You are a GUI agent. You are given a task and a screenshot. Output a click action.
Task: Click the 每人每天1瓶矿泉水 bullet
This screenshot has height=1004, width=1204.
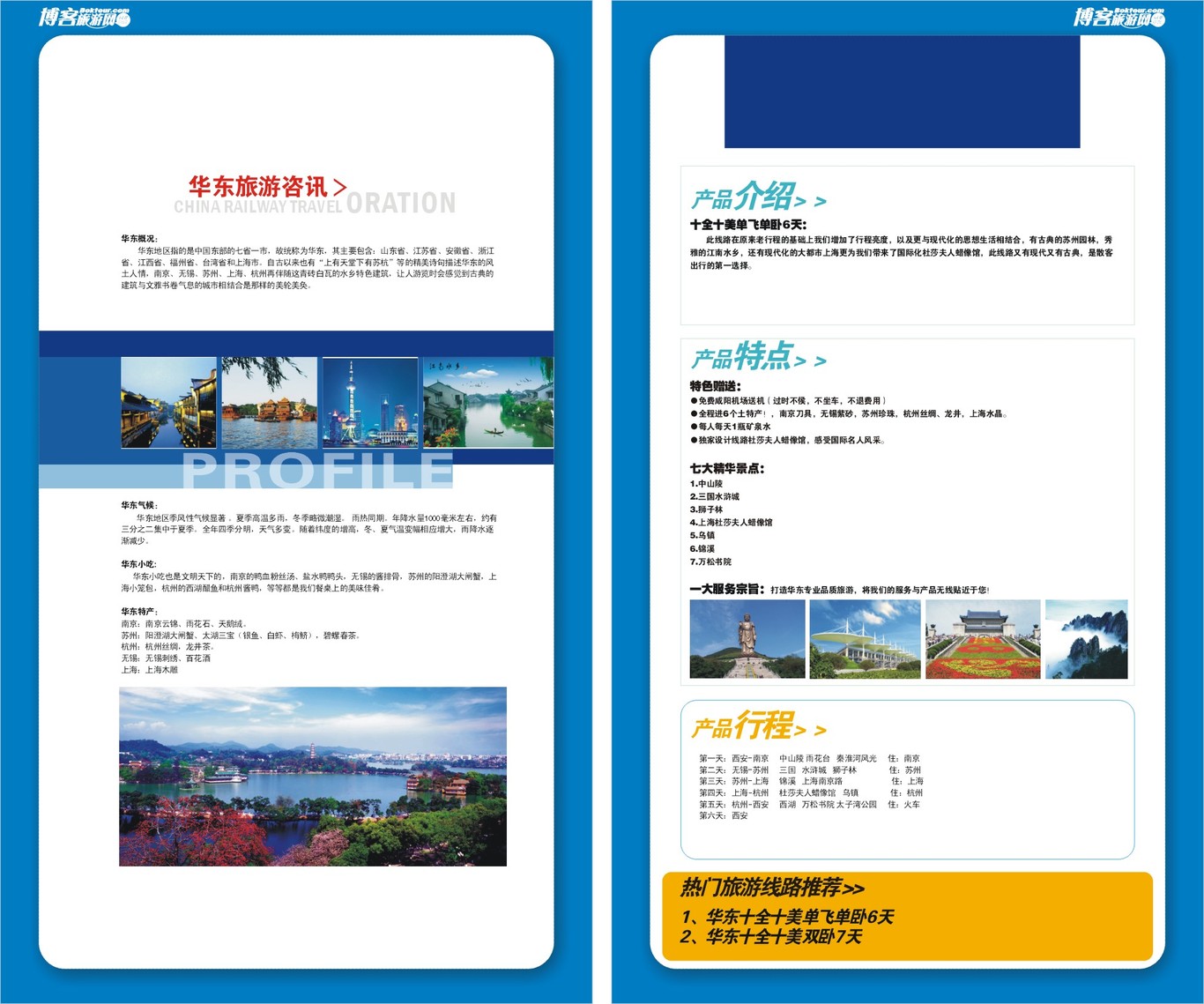pyautogui.click(x=731, y=427)
